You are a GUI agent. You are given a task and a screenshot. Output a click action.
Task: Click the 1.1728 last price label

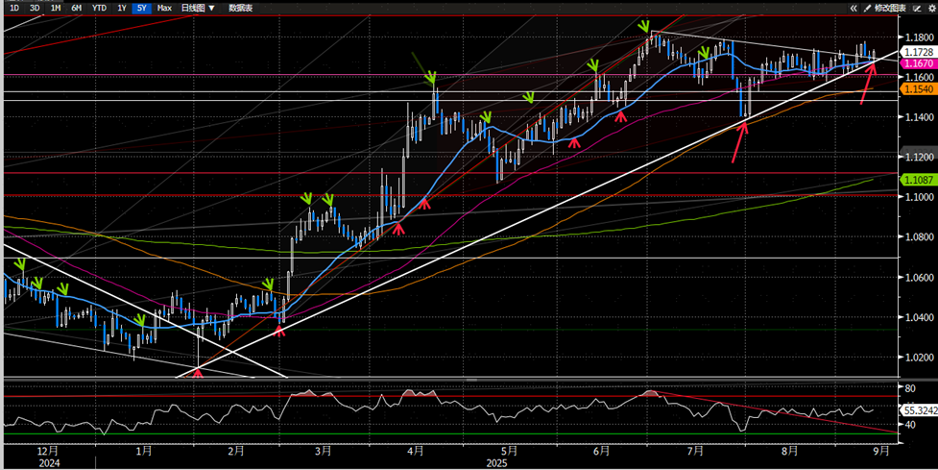click(x=918, y=53)
